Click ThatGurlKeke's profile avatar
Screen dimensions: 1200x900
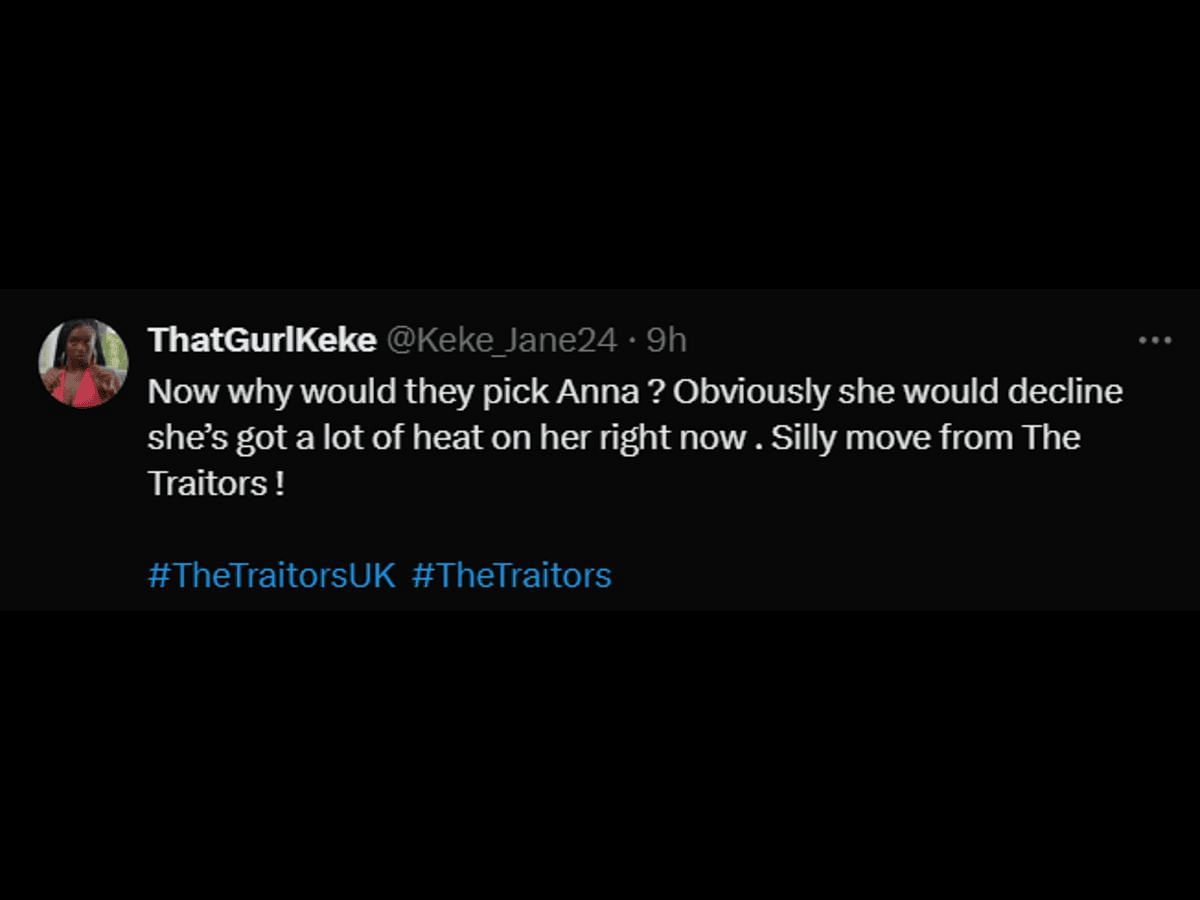84,363
